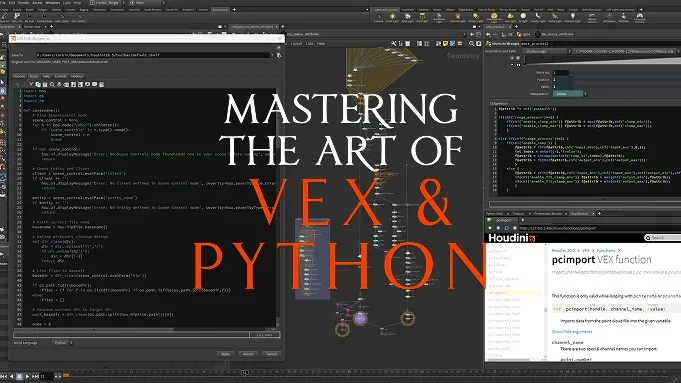This screenshot has width=681, height=383.
Task: Open the Lights and Cameras shelf set arrow
Action: (x=368, y=9)
